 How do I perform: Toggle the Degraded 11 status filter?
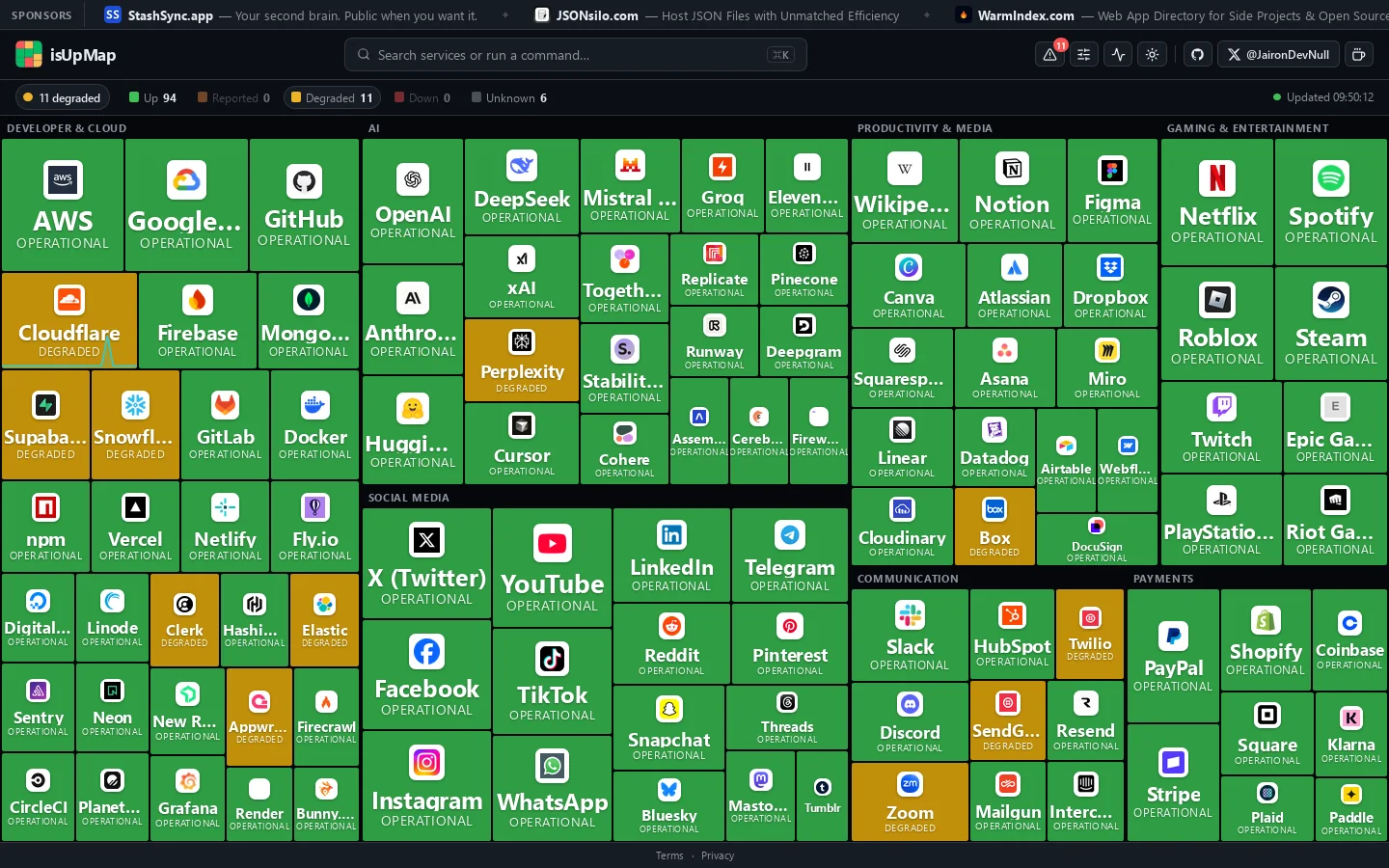(331, 97)
